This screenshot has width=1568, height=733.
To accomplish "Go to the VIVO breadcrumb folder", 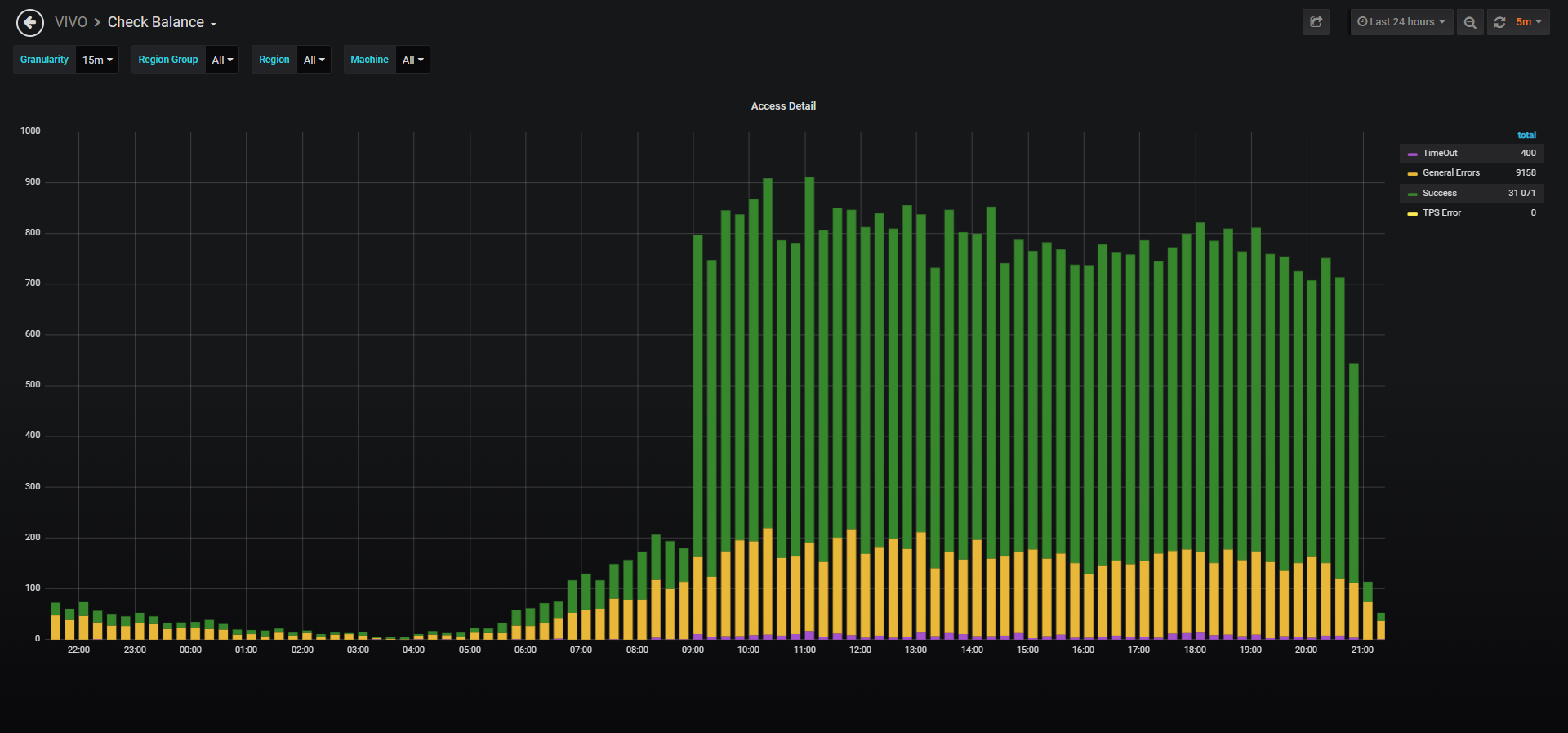I will 71,22.
